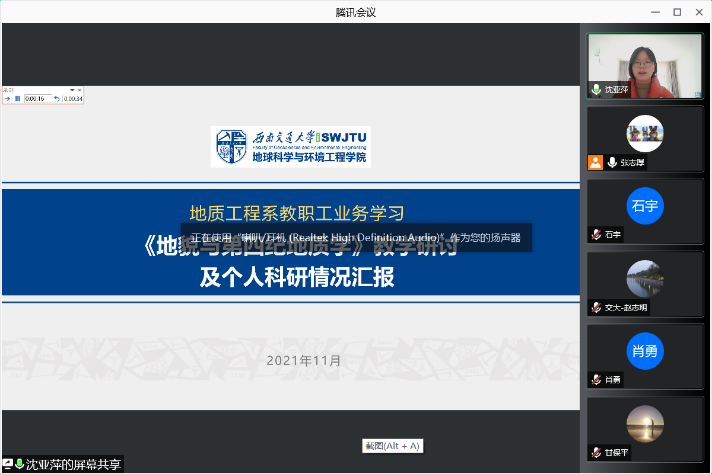Click the speaker device notification banner
The width and height of the screenshot is (712, 474).
click(356, 238)
